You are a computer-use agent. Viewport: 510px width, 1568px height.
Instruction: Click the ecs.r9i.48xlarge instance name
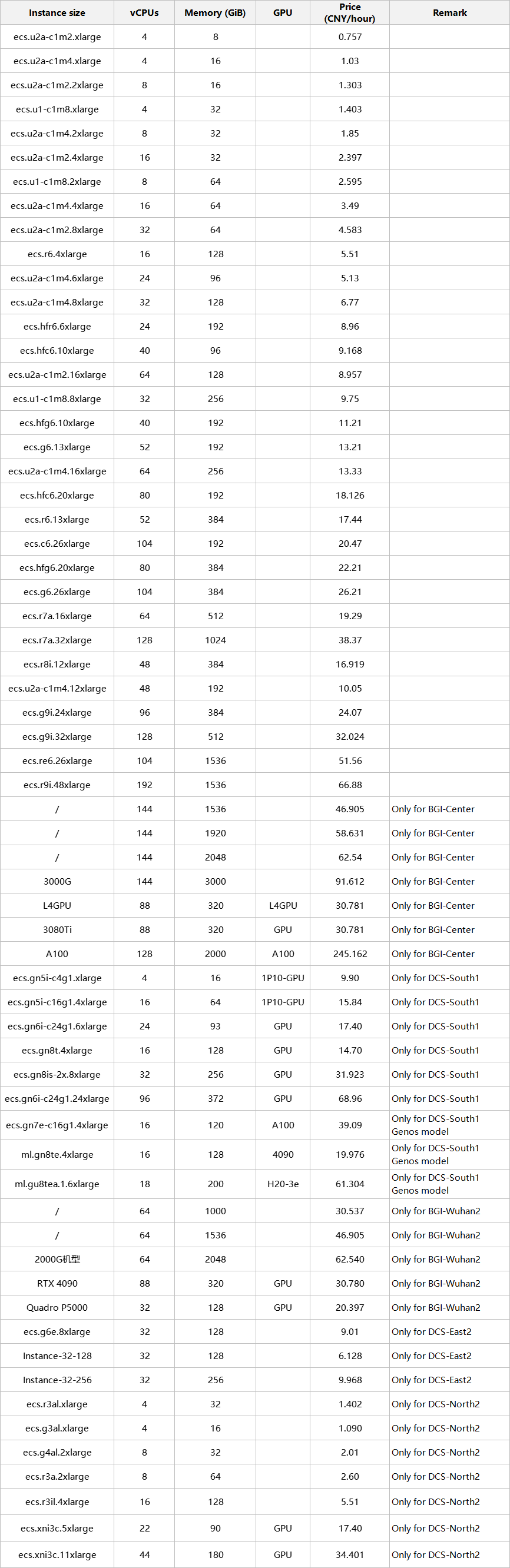point(57,785)
